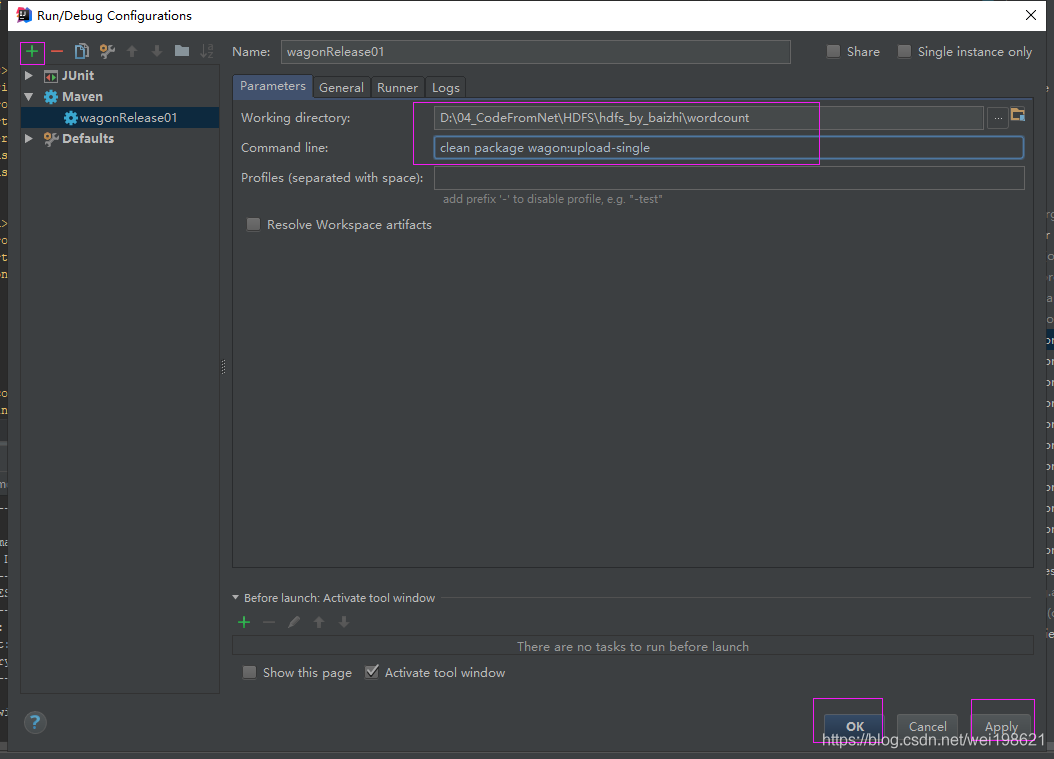This screenshot has width=1054, height=759.
Task: Move the configuration down in the list
Action: [157, 51]
